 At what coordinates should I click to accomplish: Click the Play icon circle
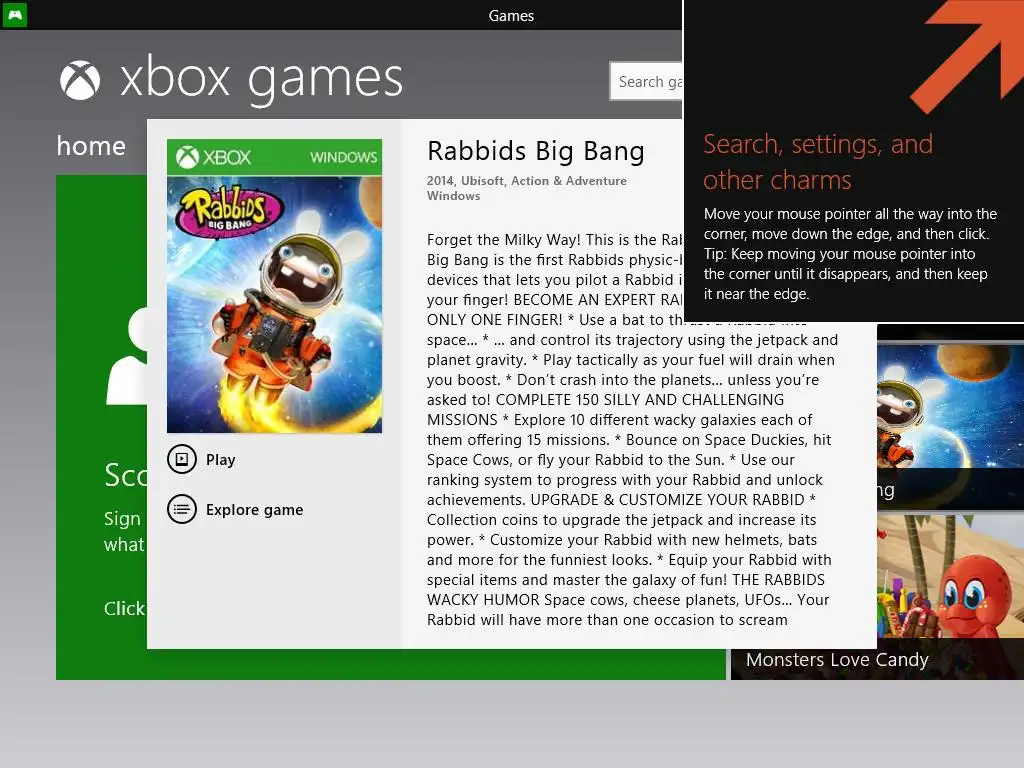click(182, 459)
